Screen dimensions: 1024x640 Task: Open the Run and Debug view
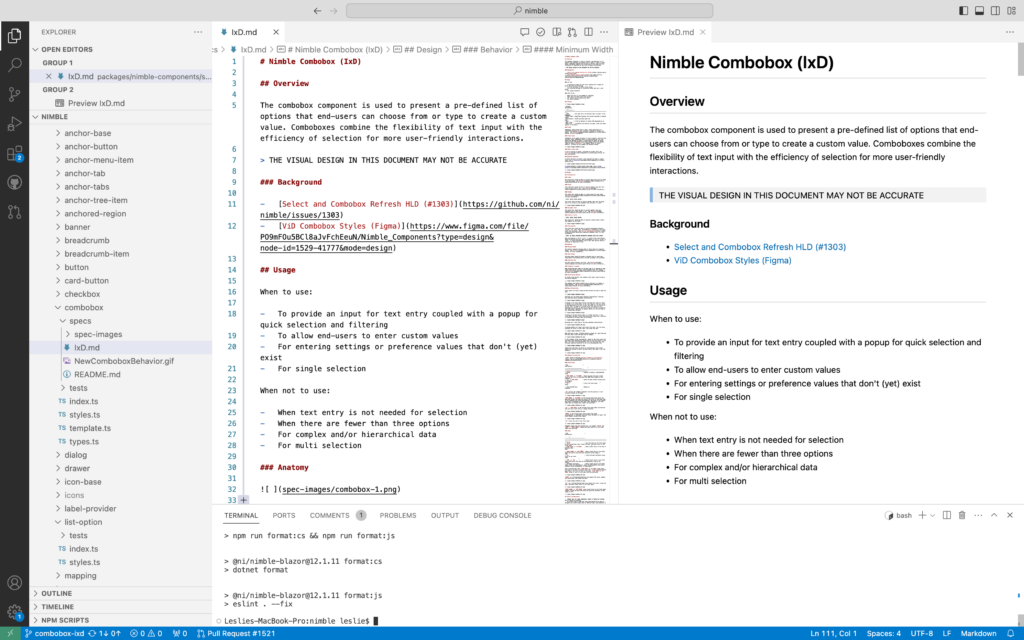14,123
